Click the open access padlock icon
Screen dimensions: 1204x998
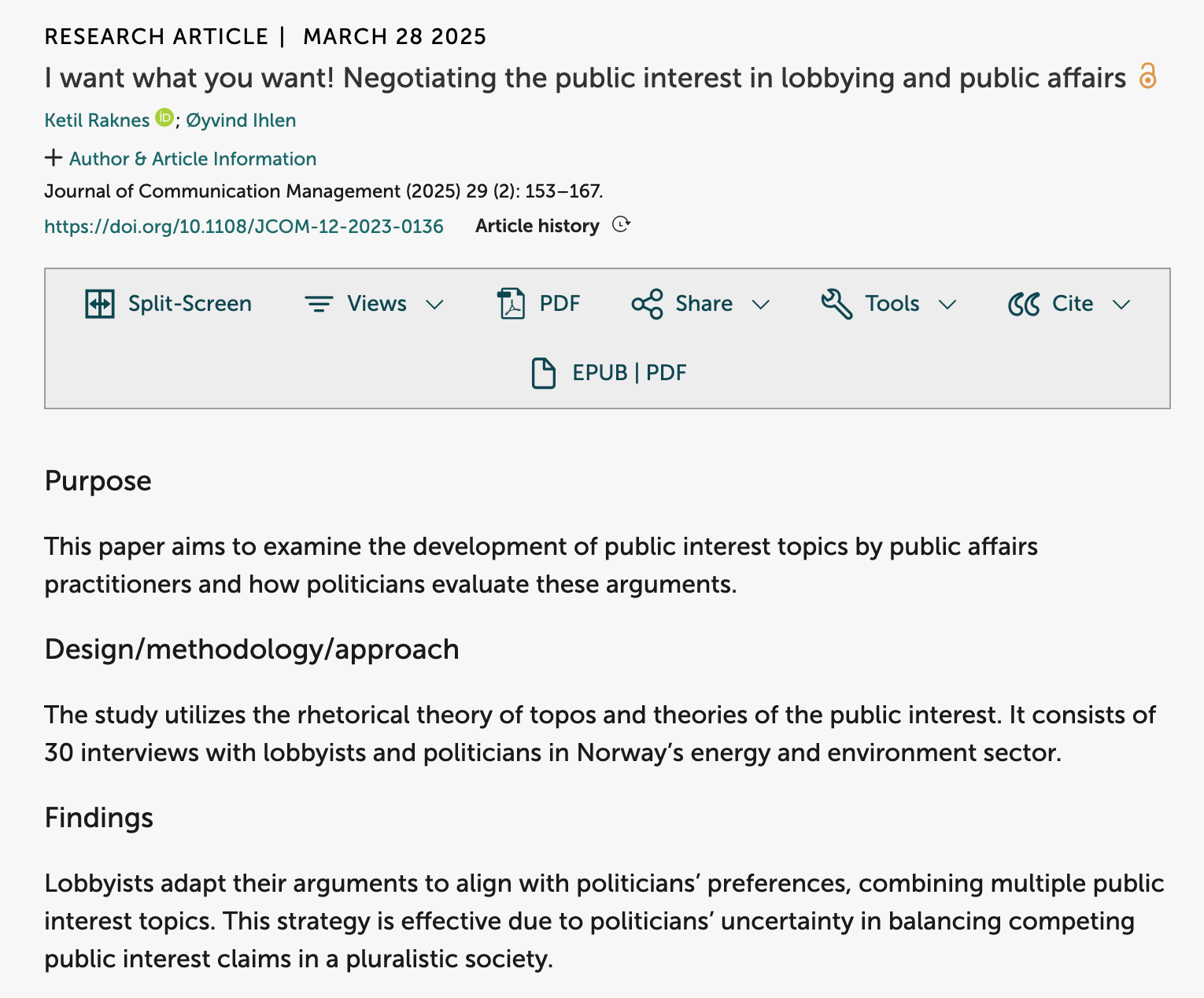click(x=1147, y=76)
